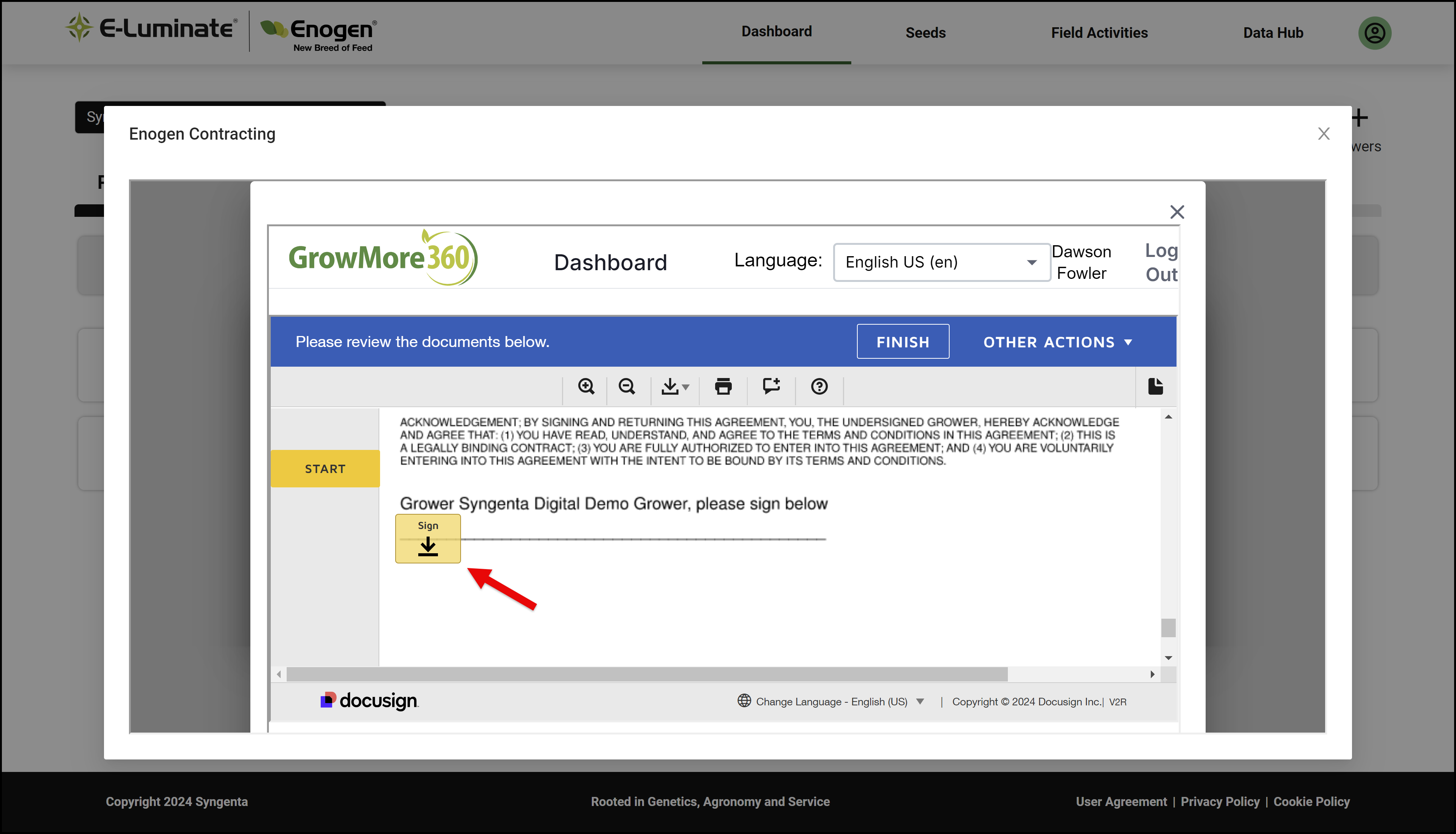Image resolution: width=1456 pixels, height=834 pixels.
Task: Click the Dashboard label beside GrowMore360 logo
Action: pos(610,262)
